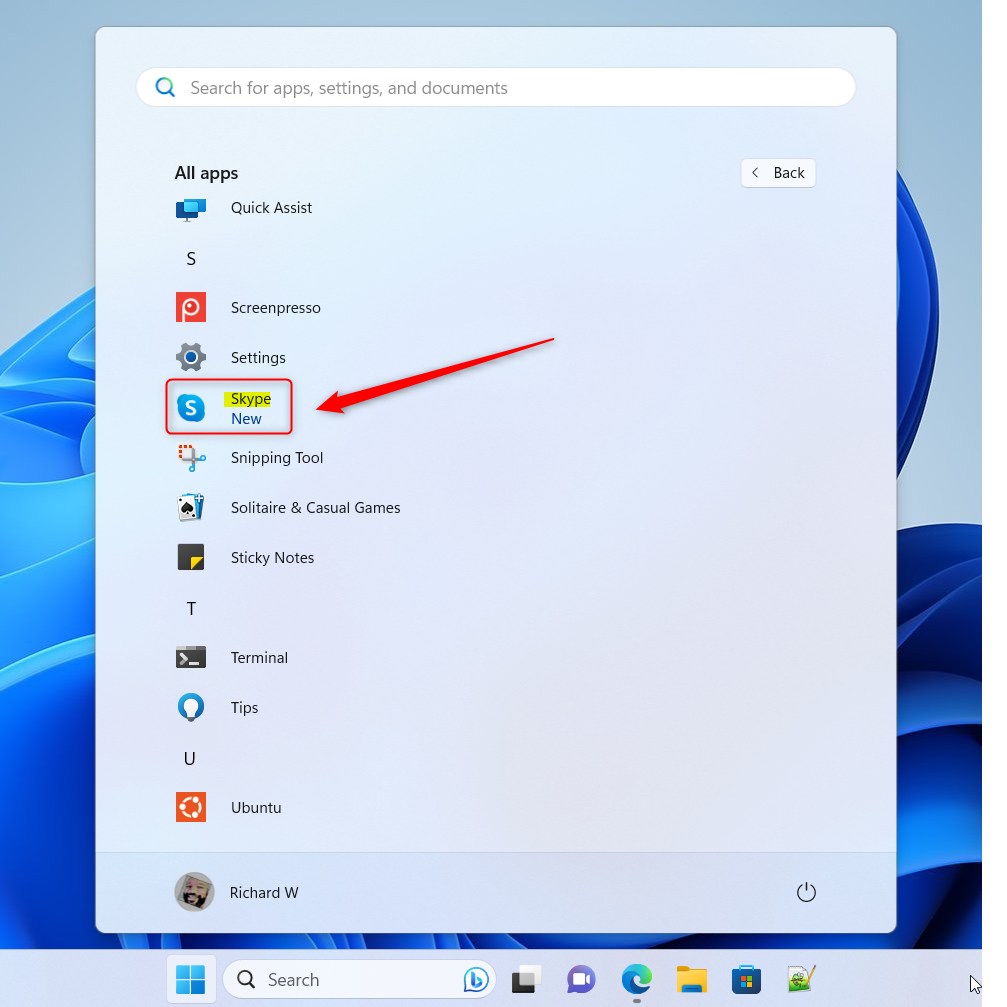
Task: Open Chat from the taskbar
Action: [581, 979]
